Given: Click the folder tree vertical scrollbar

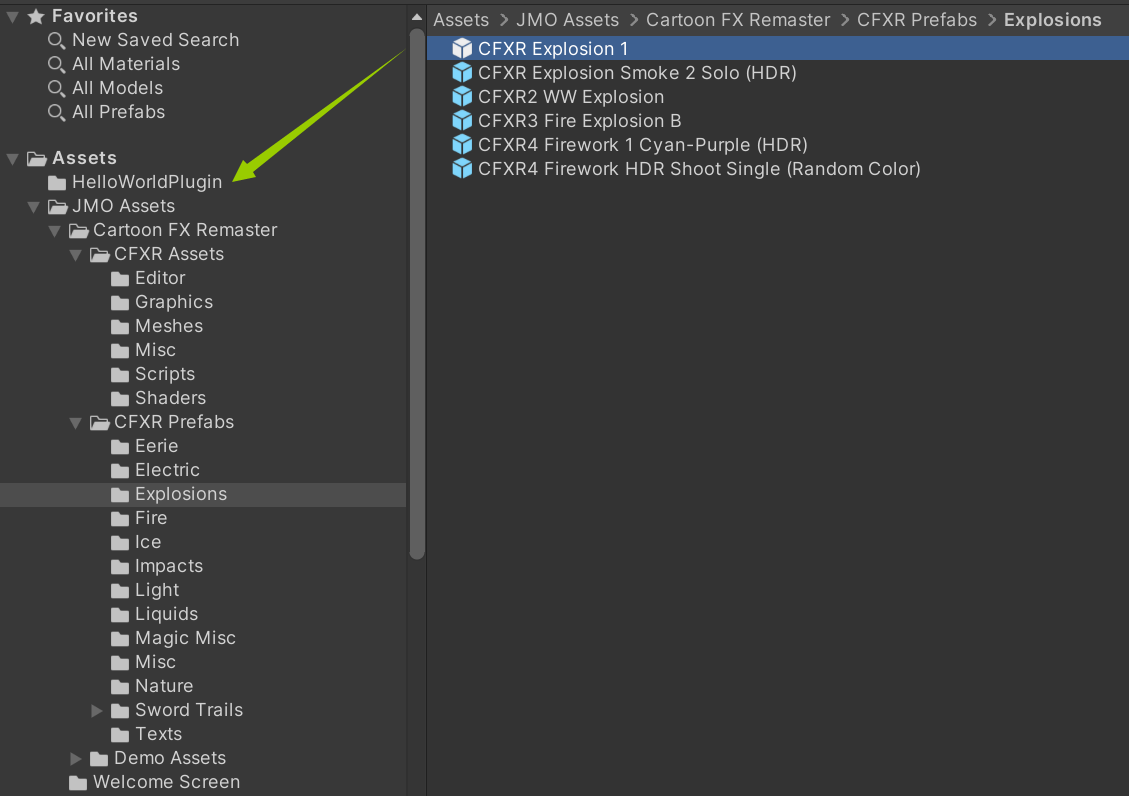Looking at the screenshot, I should tap(417, 294).
